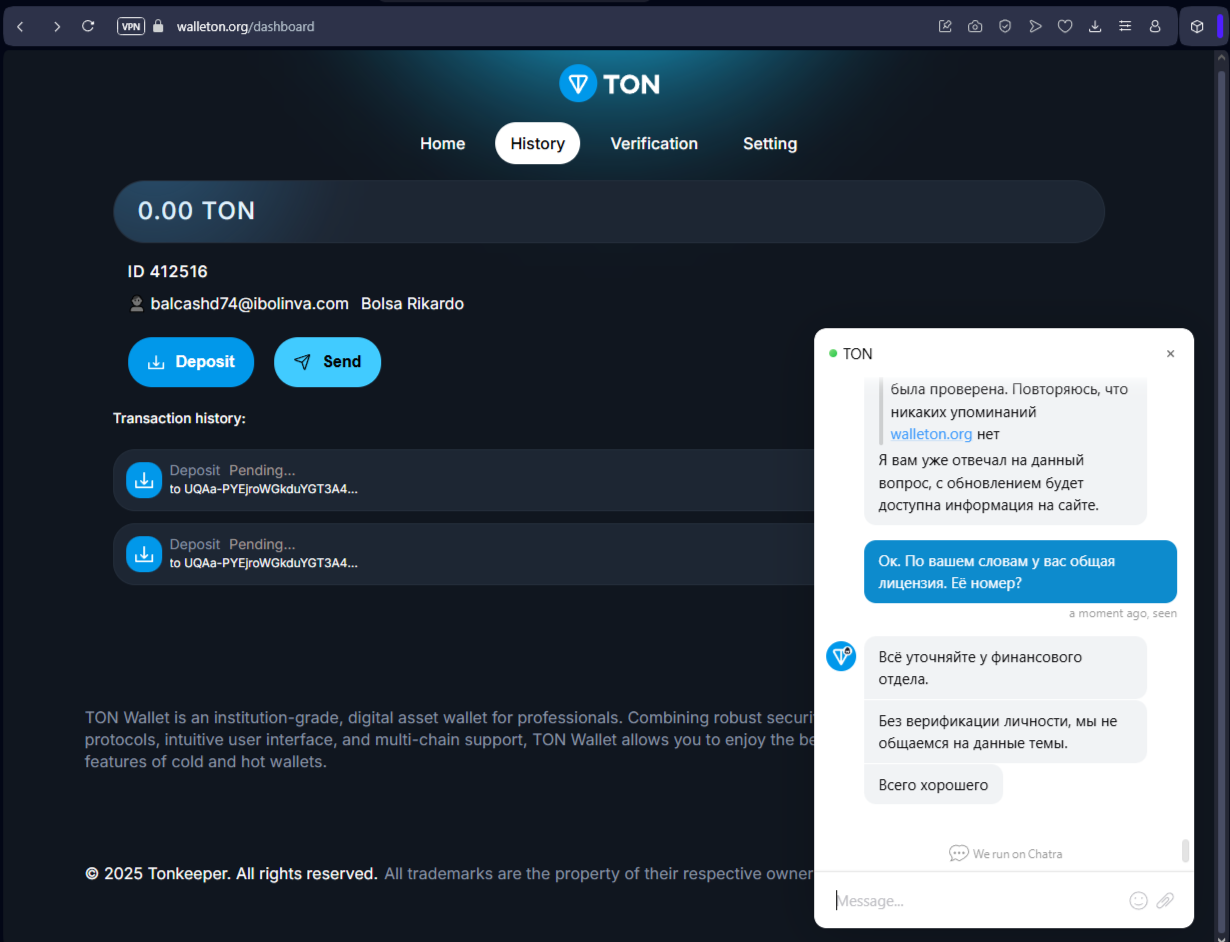Go to the Setting tab
The image size is (1230, 942).
(x=770, y=143)
